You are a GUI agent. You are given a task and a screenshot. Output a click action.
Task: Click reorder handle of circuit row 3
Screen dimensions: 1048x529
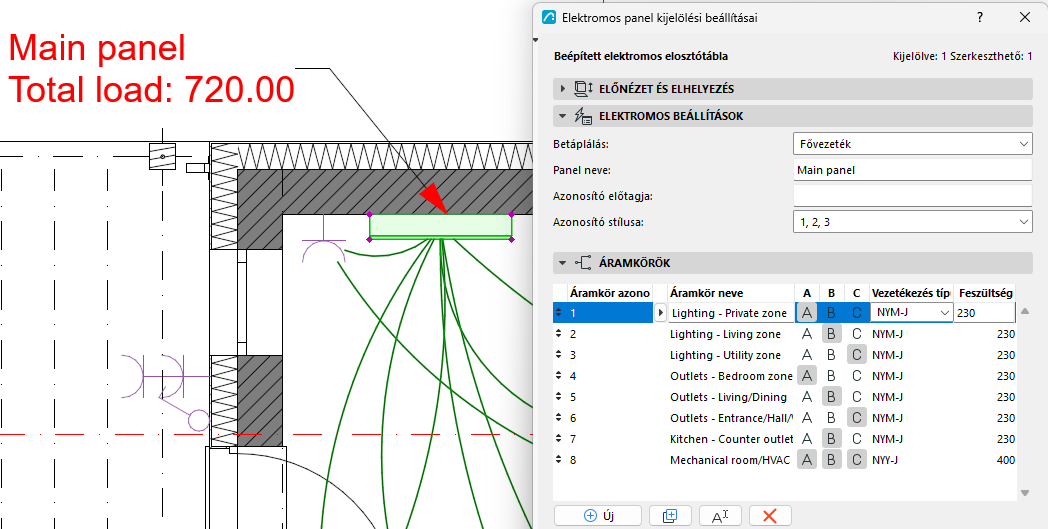559,354
